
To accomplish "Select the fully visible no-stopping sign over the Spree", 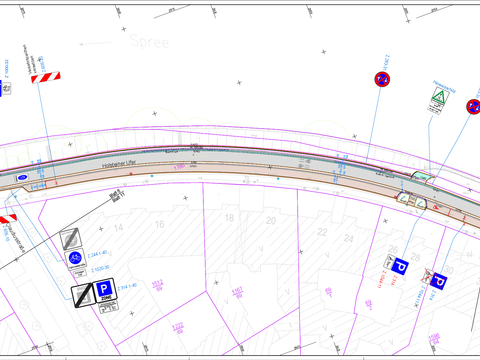I will (382, 79).
